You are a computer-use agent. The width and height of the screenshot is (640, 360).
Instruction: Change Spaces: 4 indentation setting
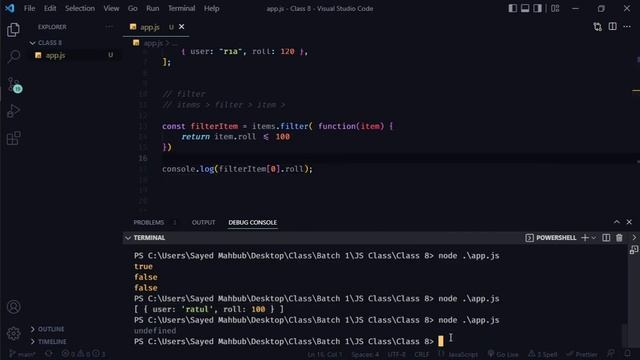(365, 354)
